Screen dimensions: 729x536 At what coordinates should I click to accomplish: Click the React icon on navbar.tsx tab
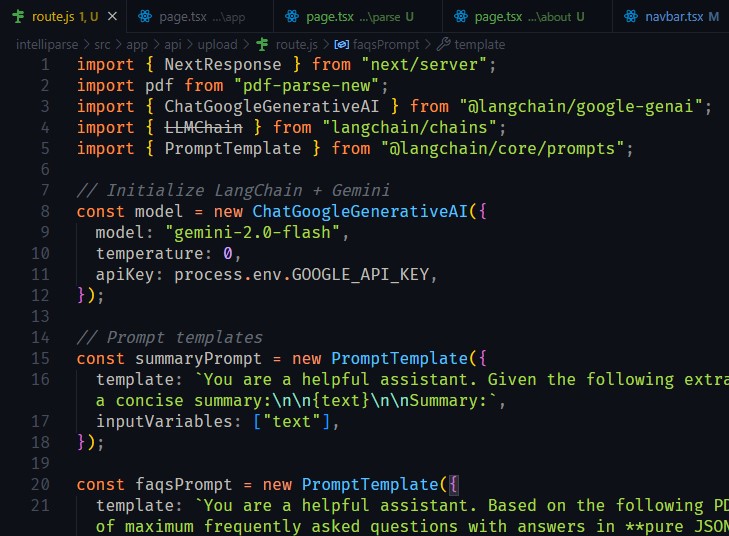pos(632,17)
